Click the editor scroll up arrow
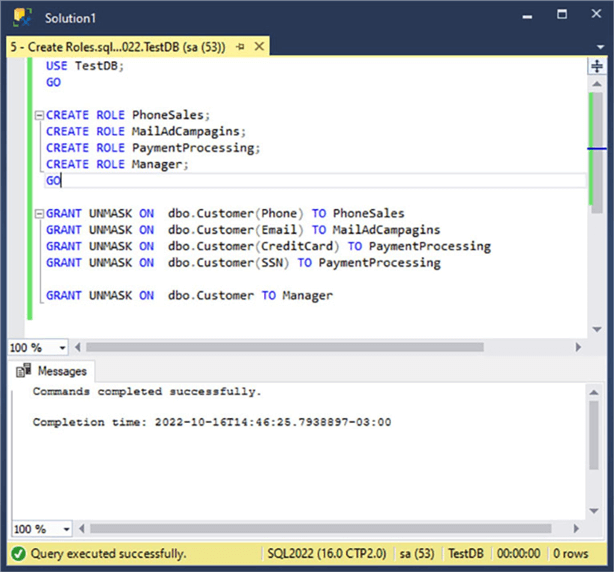614x572 pixels. pyautogui.click(x=597, y=84)
